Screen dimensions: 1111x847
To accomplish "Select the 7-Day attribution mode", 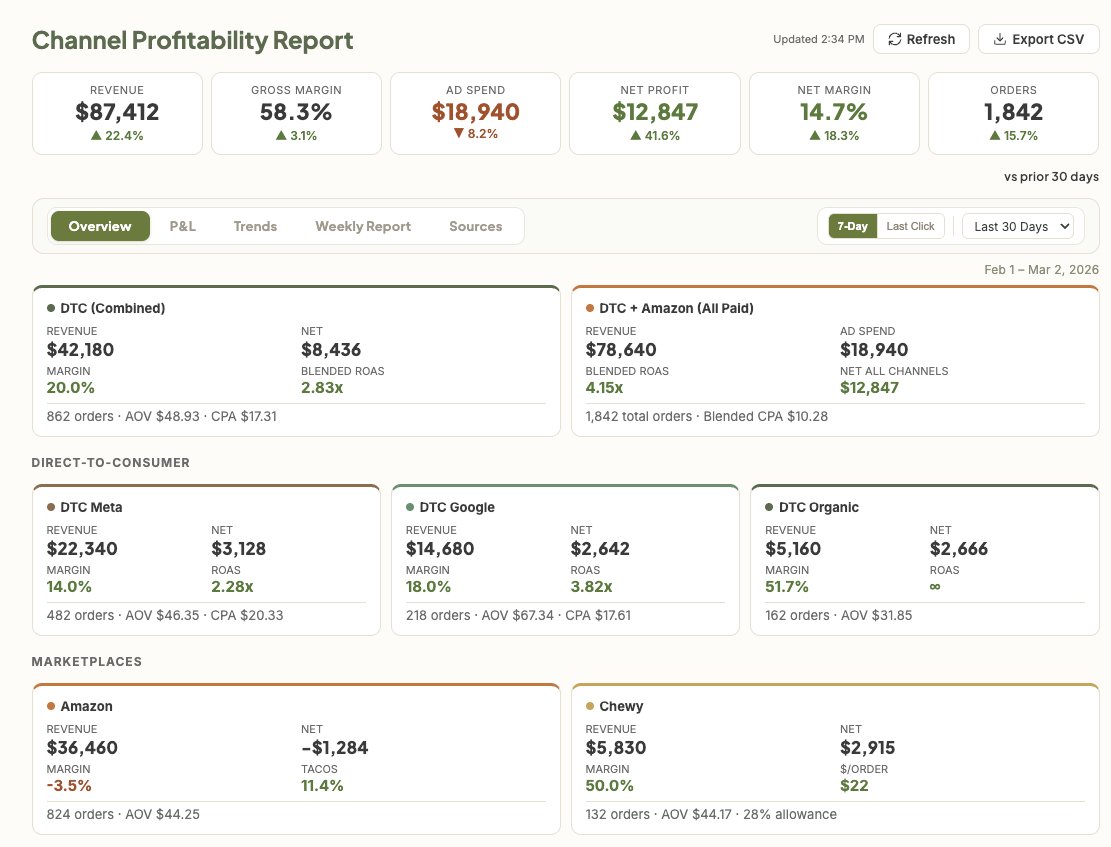I will (852, 226).
